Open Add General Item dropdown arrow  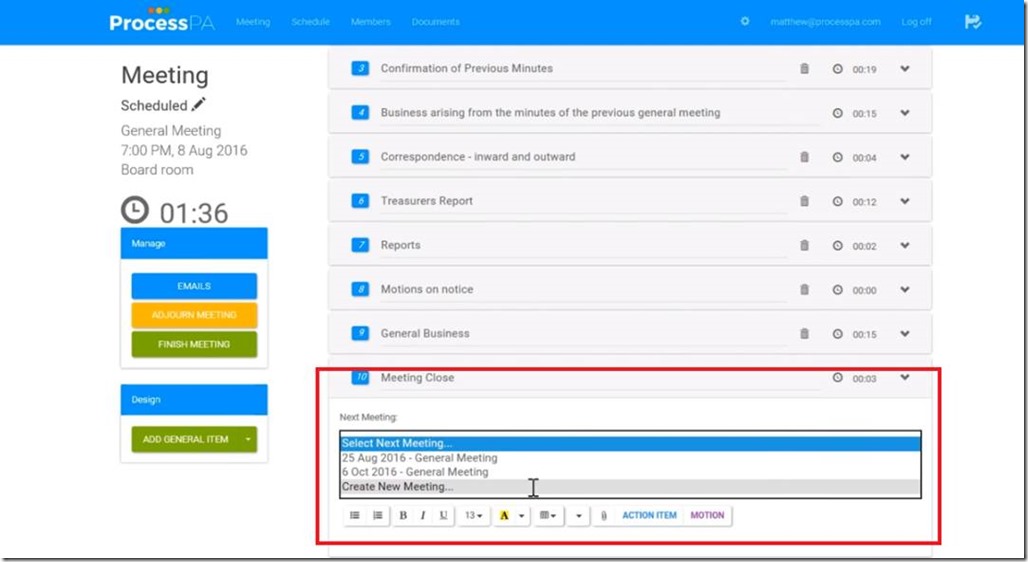pyautogui.click(x=246, y=439)
